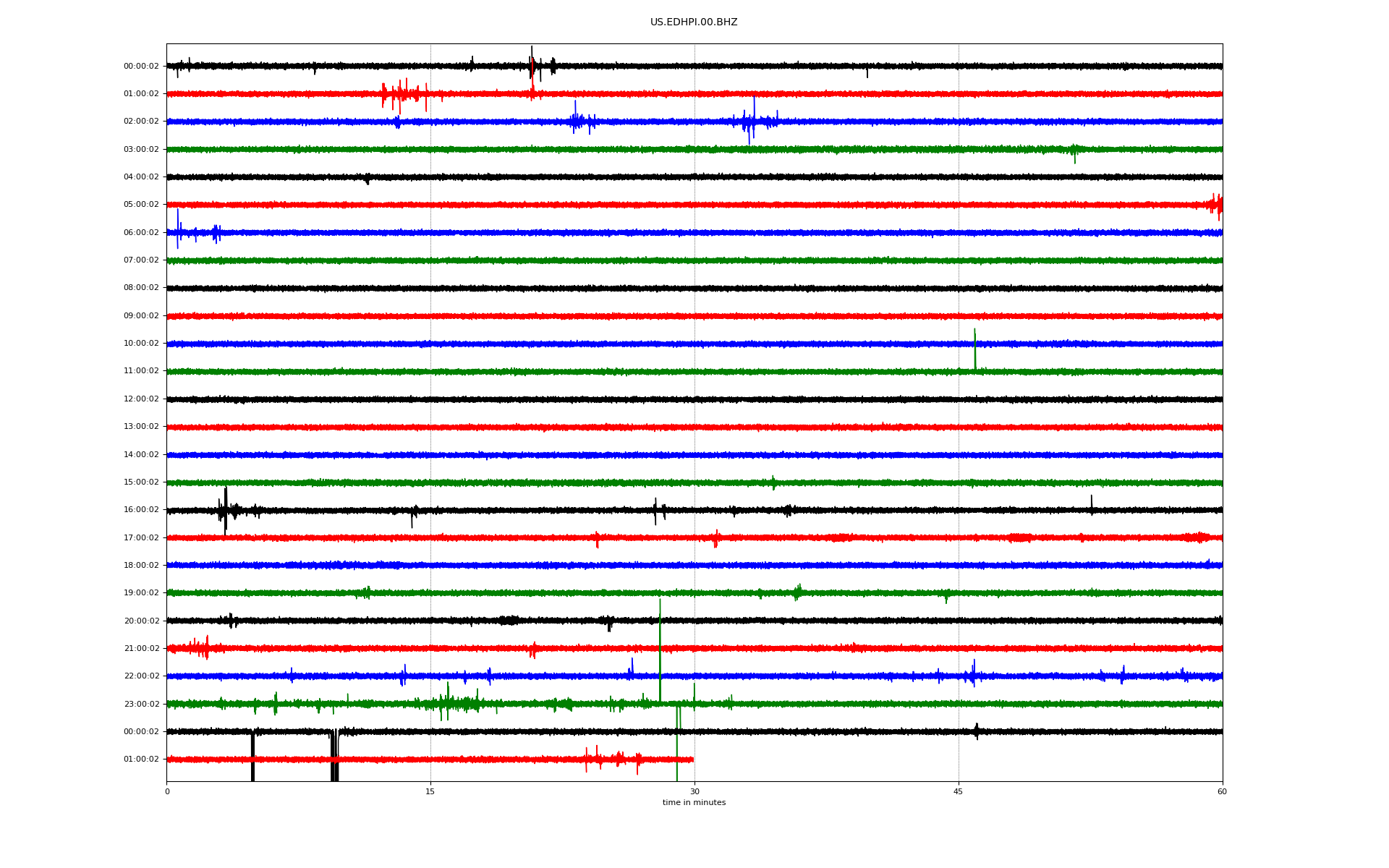1389x868 pixels.
Task: Click blue burst on 02:00:02 trace near minute 33
Action: tap(752, 121)
